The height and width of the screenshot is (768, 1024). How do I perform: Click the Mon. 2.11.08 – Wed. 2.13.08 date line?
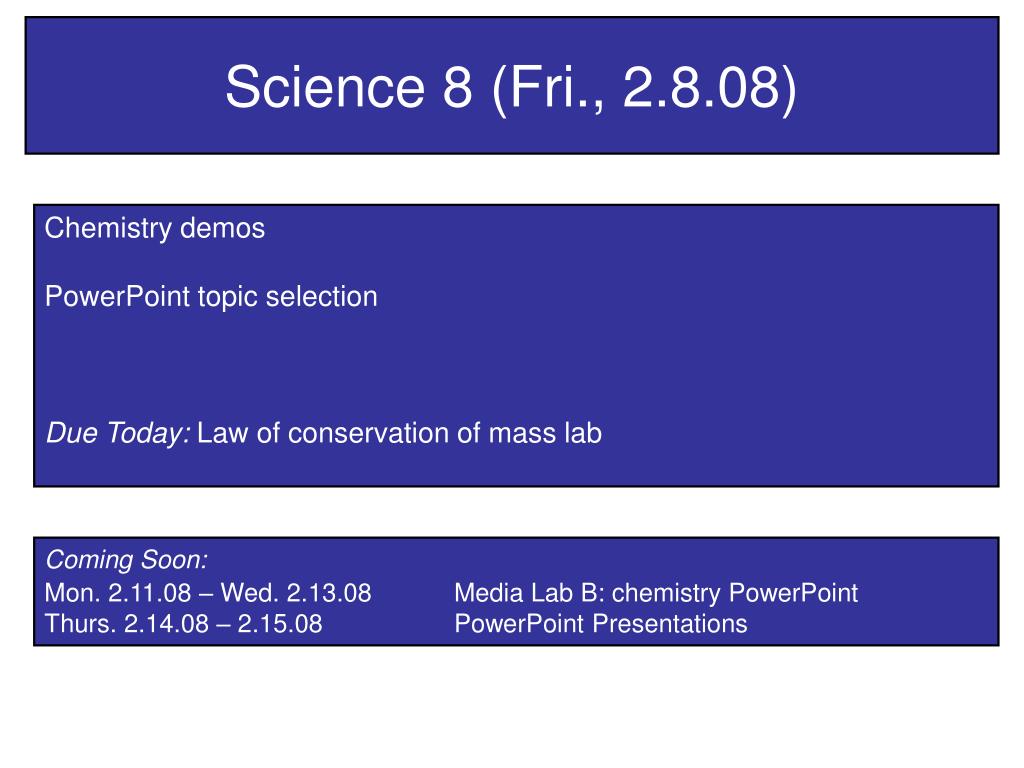208,593
